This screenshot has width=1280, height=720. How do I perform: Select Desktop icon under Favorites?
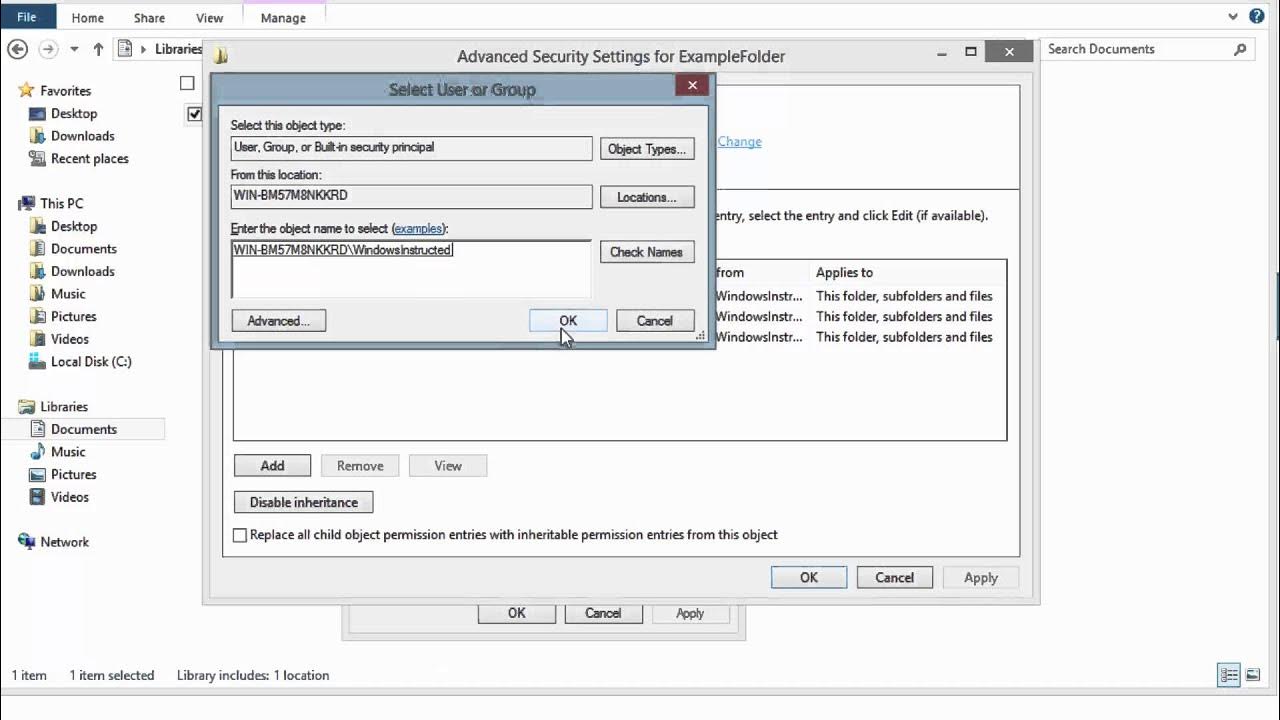point(38,114)
